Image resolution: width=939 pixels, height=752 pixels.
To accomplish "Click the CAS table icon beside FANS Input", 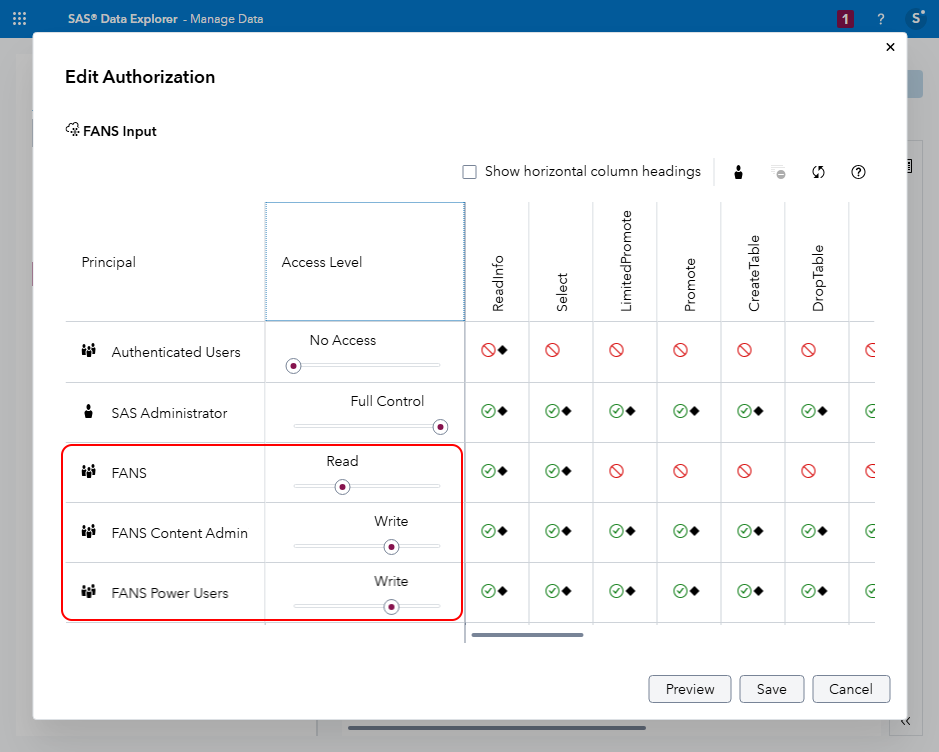I will point(72,129).
